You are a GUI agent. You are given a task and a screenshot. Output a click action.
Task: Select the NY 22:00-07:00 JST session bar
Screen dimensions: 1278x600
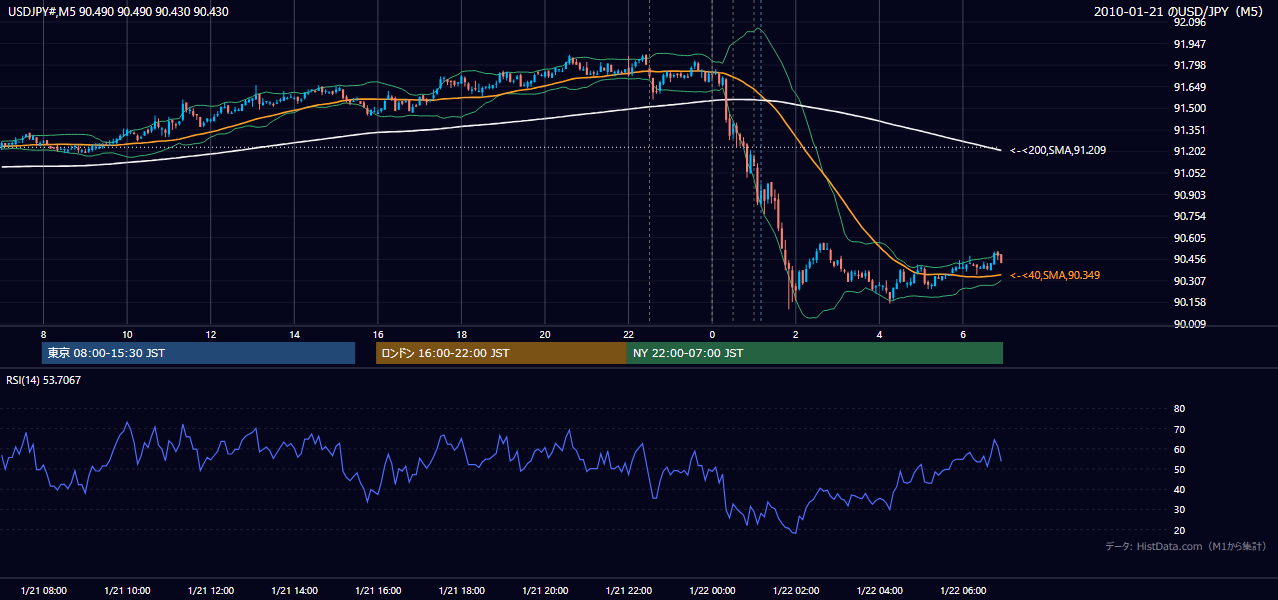(815, 353)
